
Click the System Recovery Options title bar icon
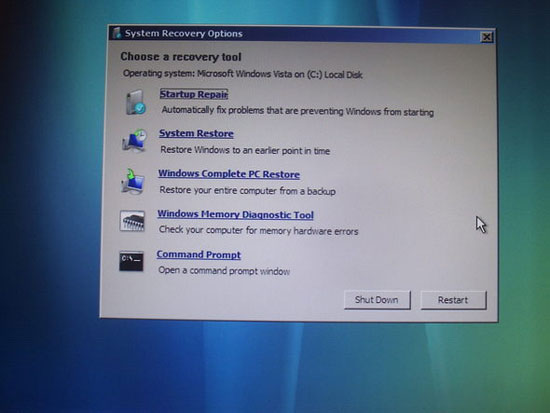pyautogui.click(x=117, y=33)
